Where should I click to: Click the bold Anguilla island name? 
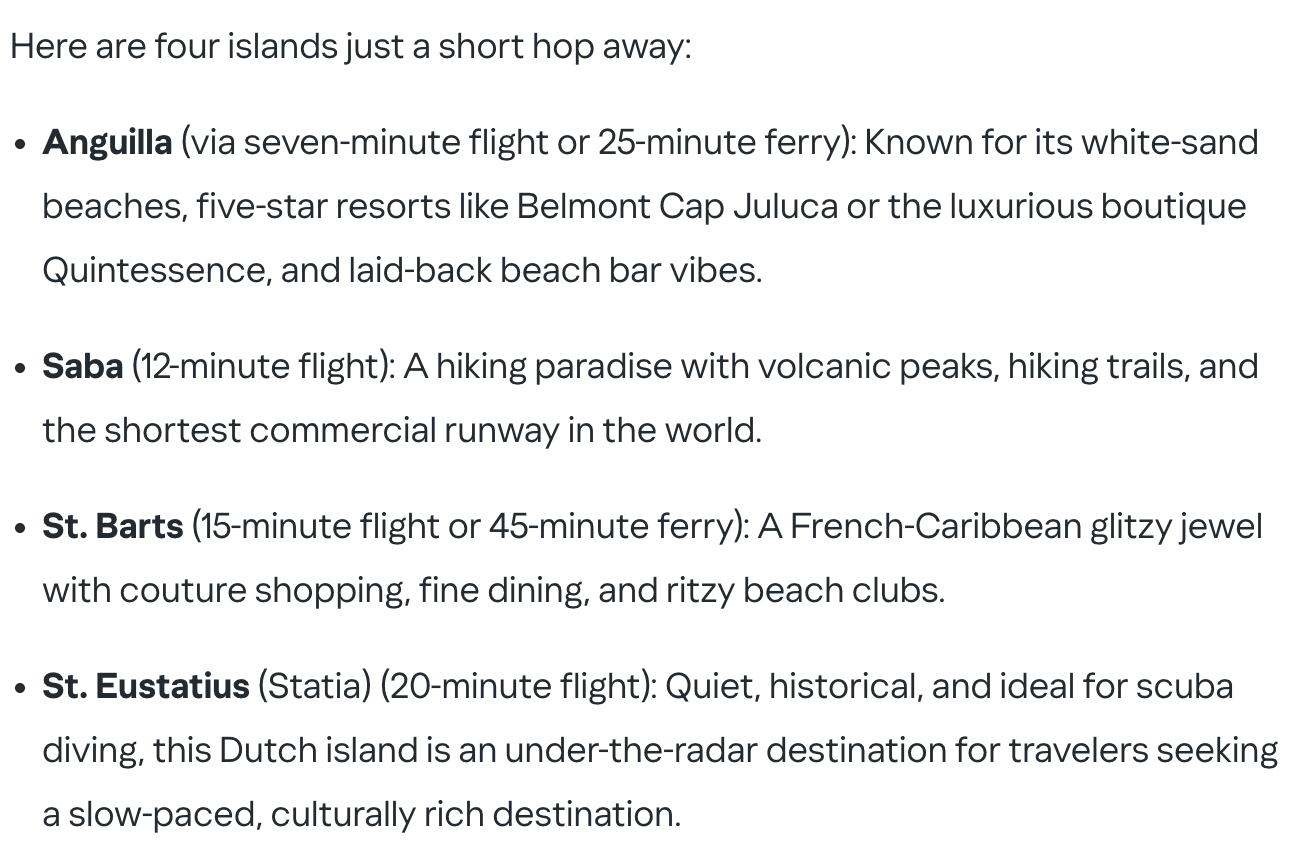[107, 143]
